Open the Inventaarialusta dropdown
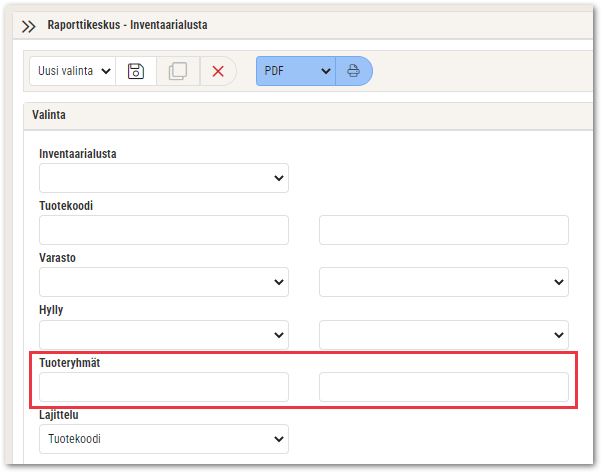Screen dimensions: 602x473 point(164,178)
